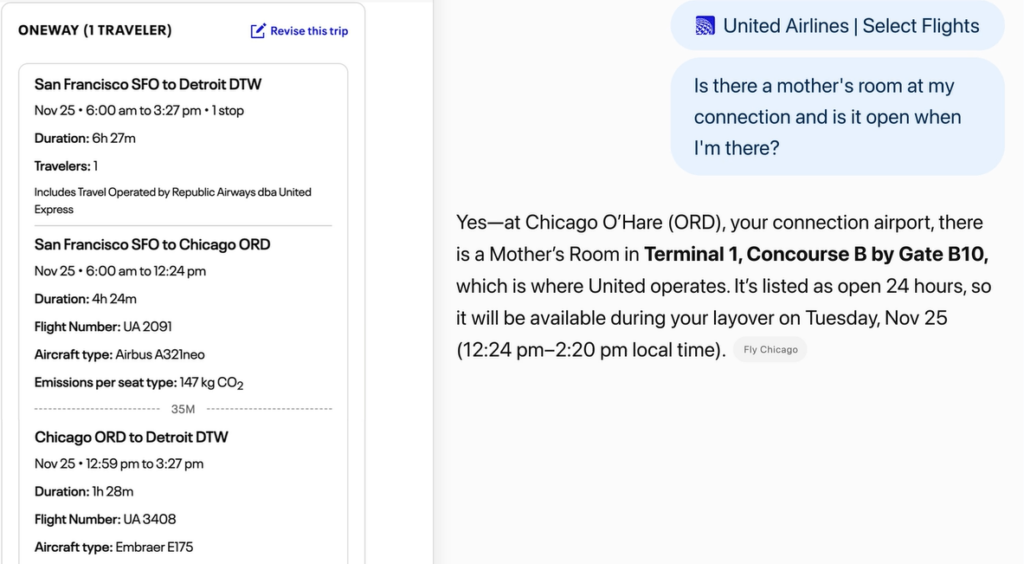Viewport: 1024px width, 564px height.
Task: Select the Airbus A321neo aircraft type line
Action: [x=119, y=354]
